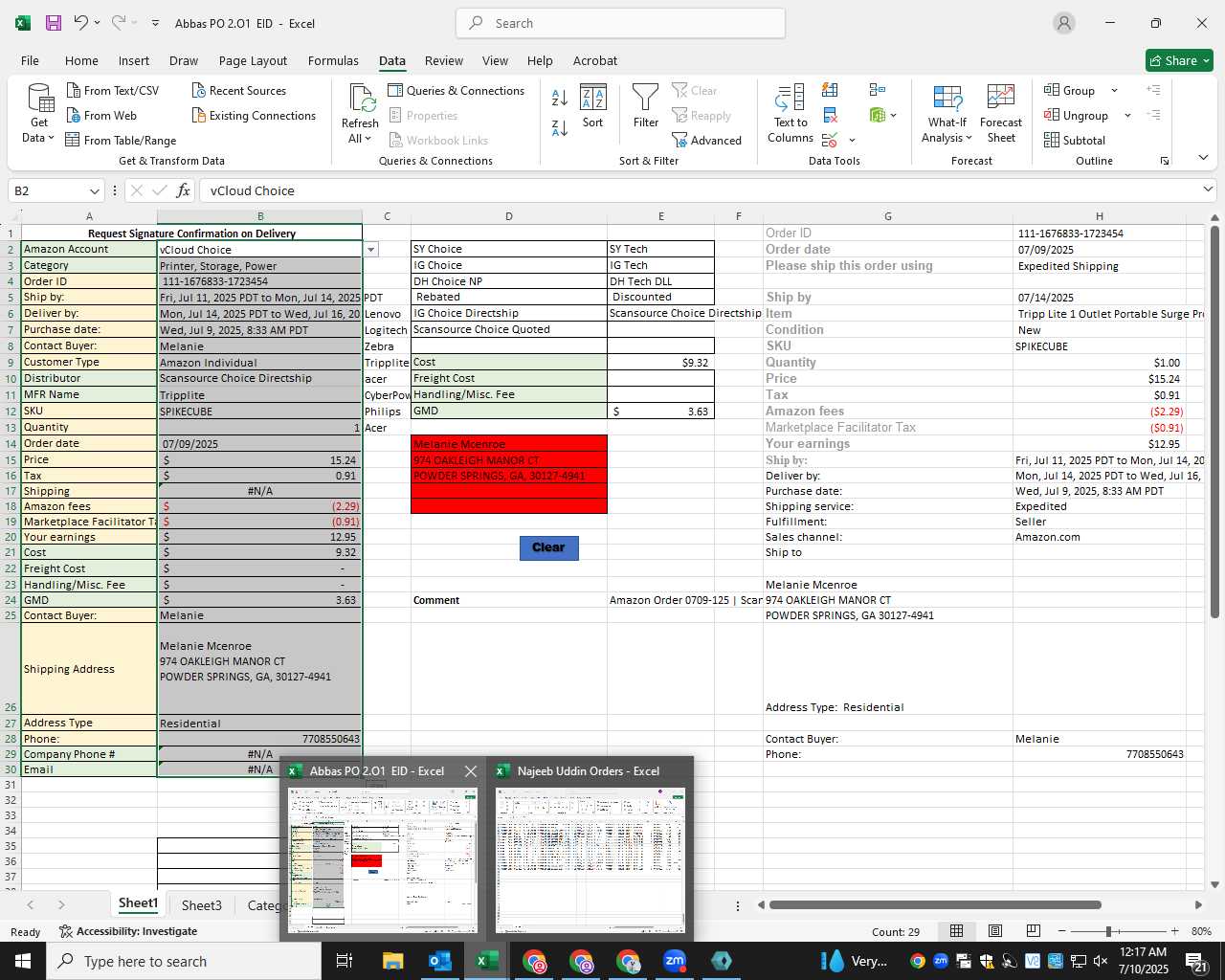Click Text to Columns
Screen dimensions: 1225x980
(x=791, y=114)
